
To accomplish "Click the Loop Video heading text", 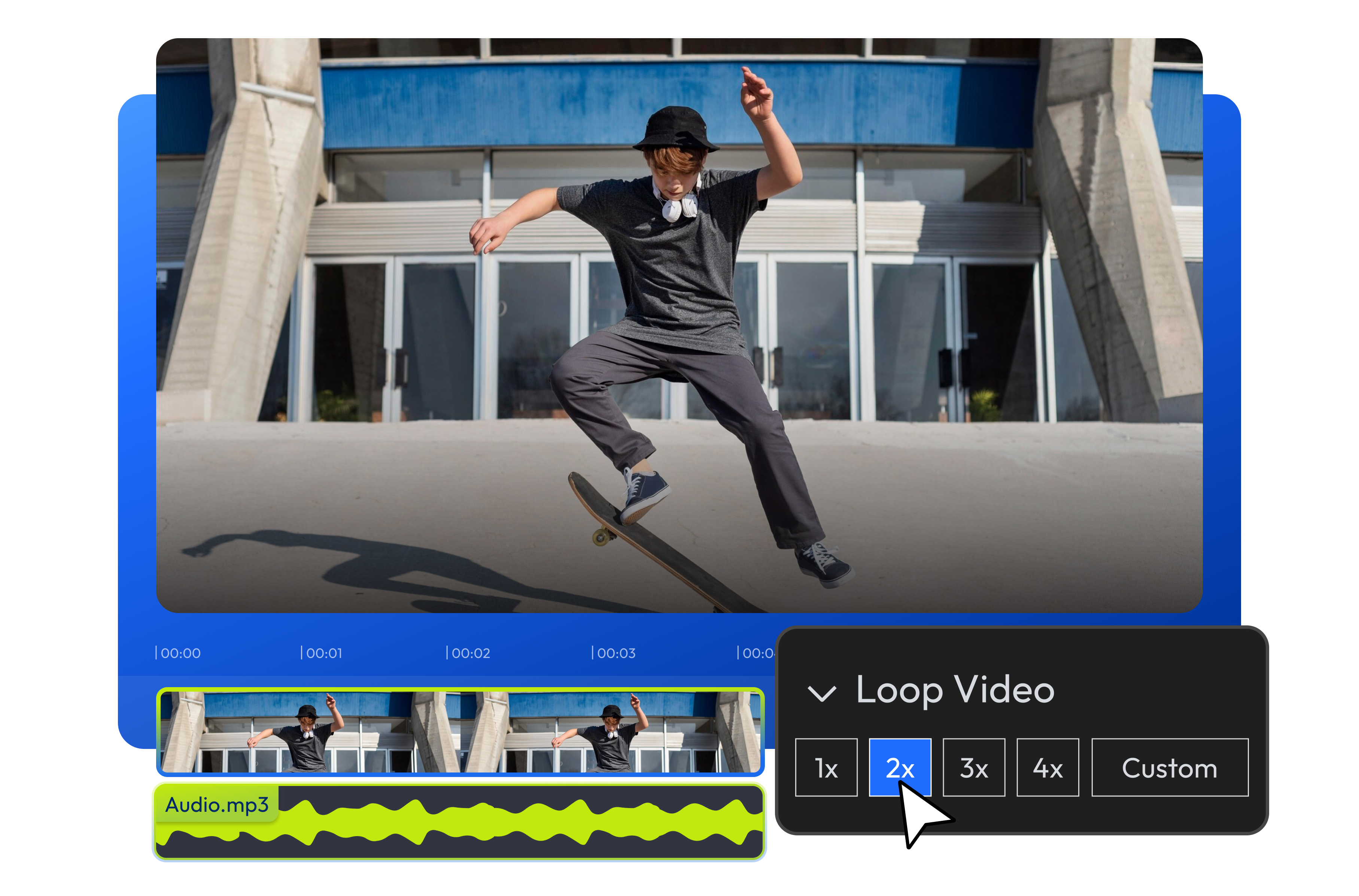I will (955, 690).
